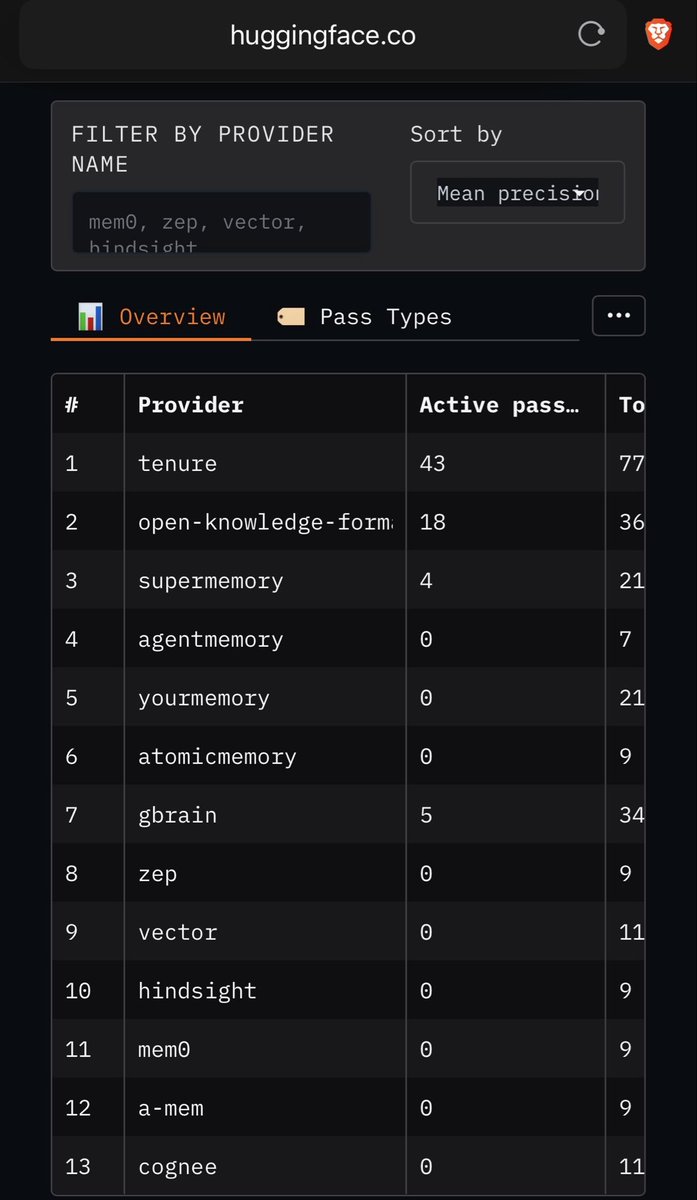Select the supermemory provider cell
697x1200 pixels.
pos(265,580)
